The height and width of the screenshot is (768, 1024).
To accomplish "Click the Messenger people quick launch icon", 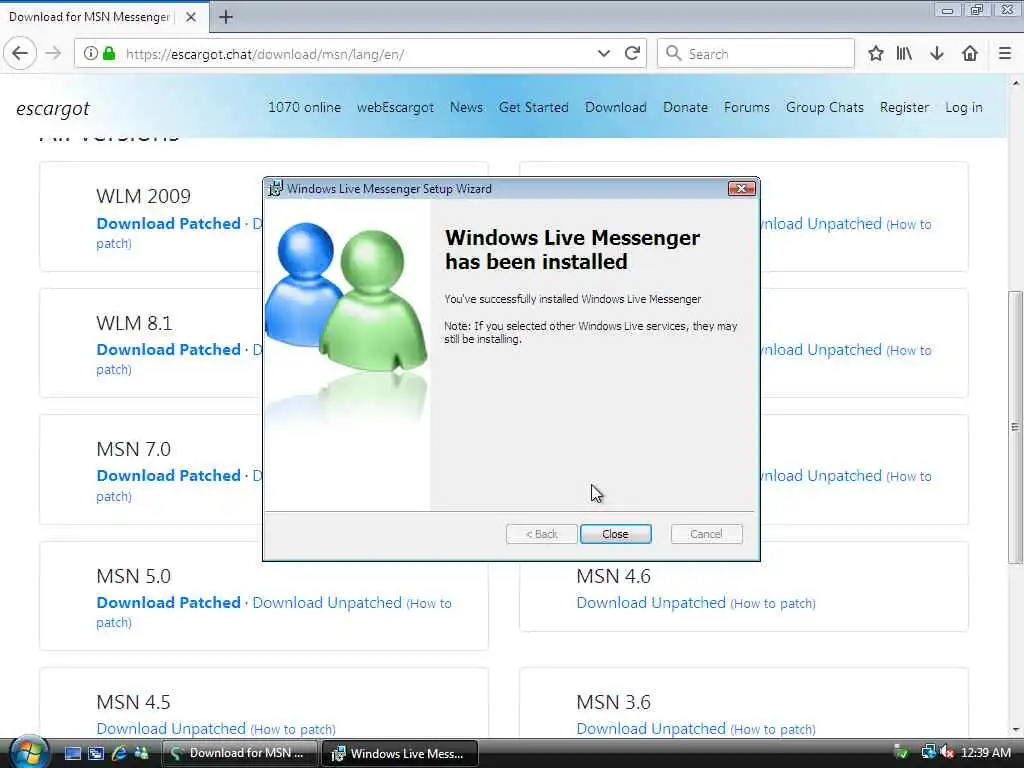I will click(141, 753).
